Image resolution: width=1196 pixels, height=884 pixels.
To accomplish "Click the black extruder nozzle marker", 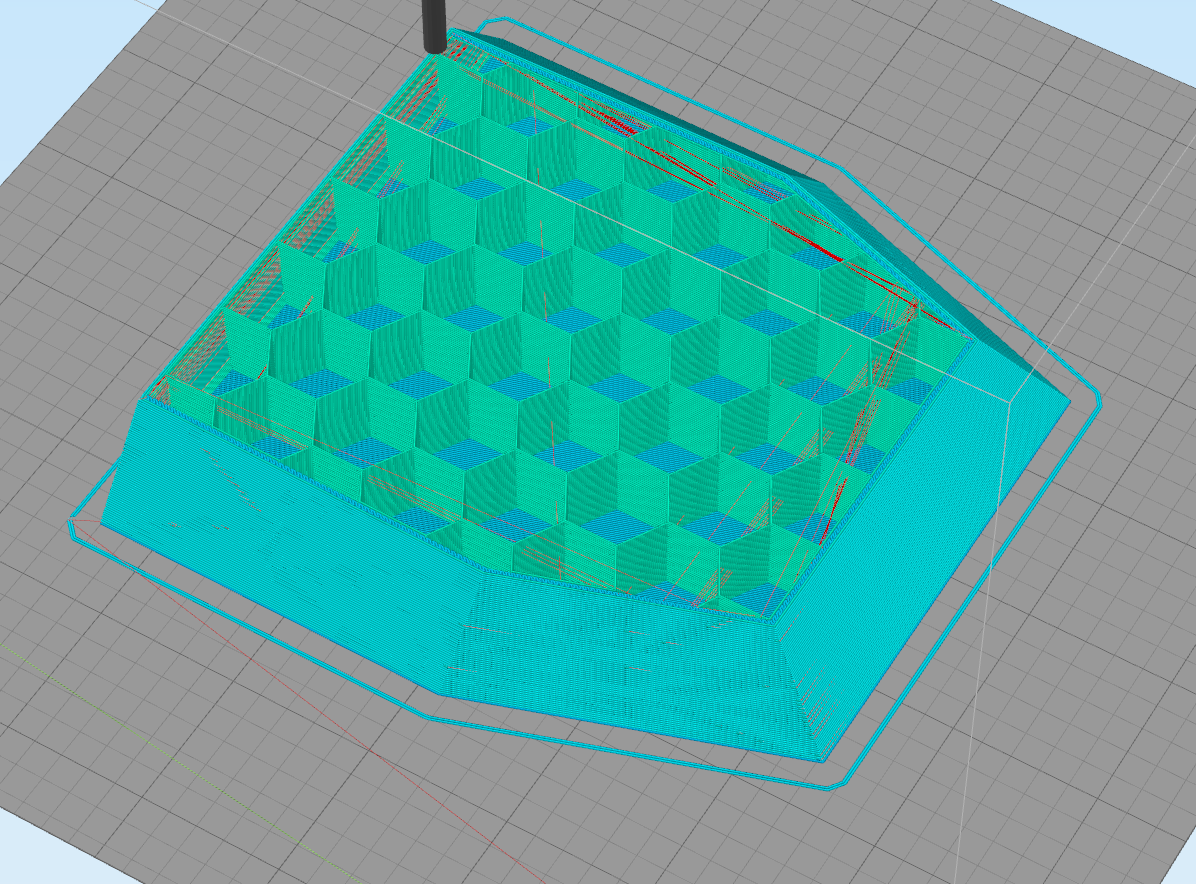I will [x=434, y=26].
